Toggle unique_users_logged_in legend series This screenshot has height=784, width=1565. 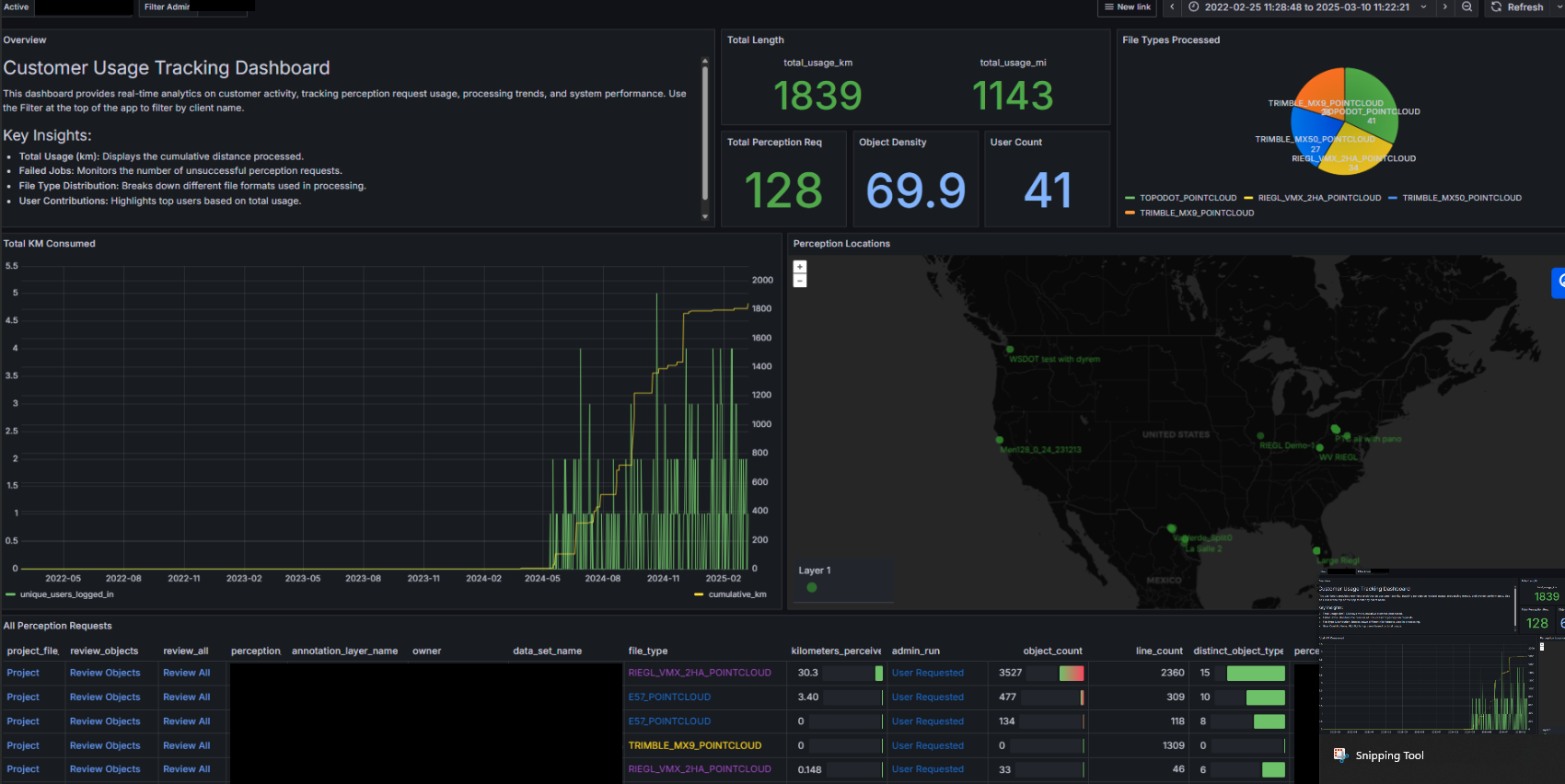pyautogui.click(x=66, y=594)
